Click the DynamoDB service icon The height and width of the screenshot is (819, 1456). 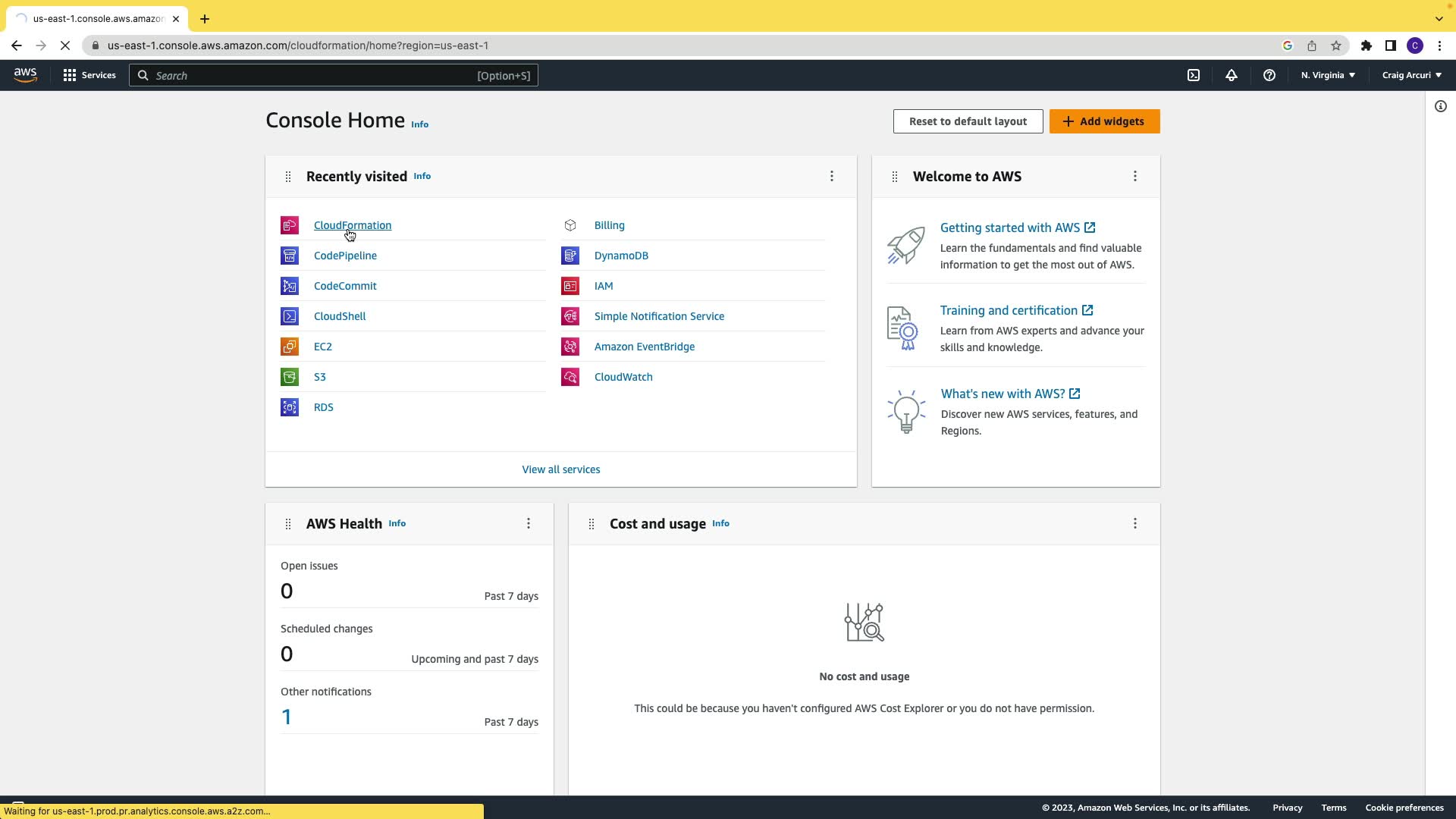(x=570, y=256)
